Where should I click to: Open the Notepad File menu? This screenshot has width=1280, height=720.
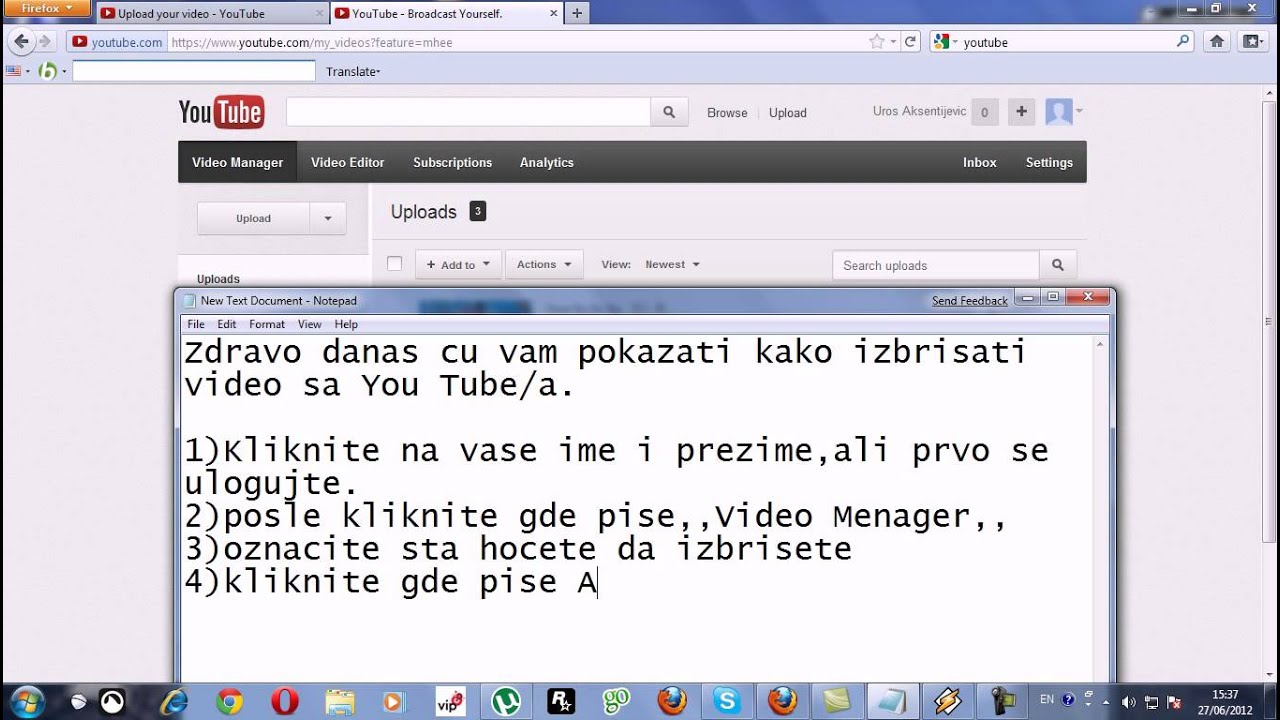click(x=196, y=324)
